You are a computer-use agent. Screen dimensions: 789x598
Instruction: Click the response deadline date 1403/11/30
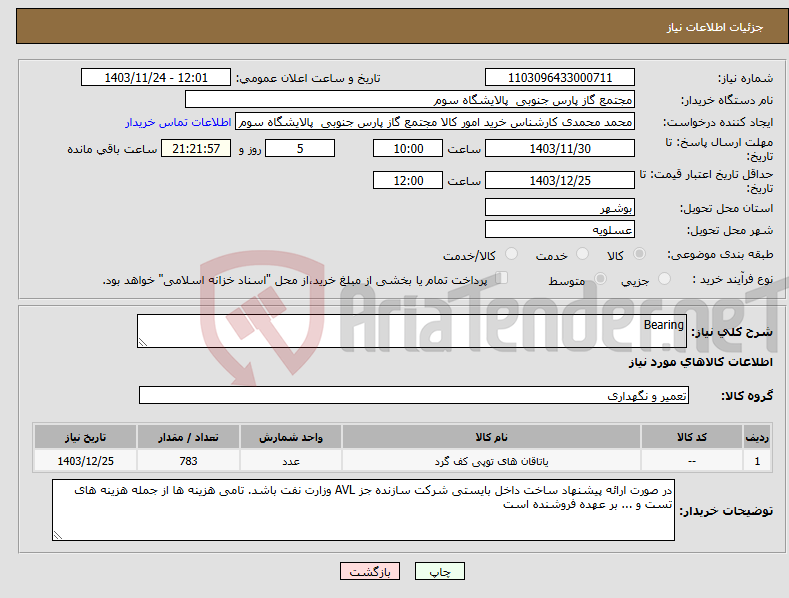(560, 148)
